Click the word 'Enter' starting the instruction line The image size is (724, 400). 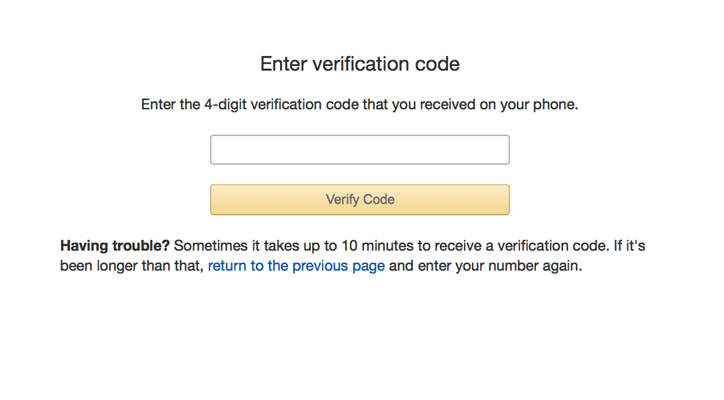coord(160,104)
